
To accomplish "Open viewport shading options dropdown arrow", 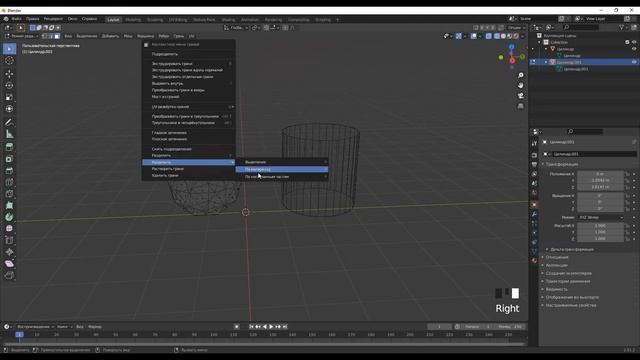I will (522, 36).
